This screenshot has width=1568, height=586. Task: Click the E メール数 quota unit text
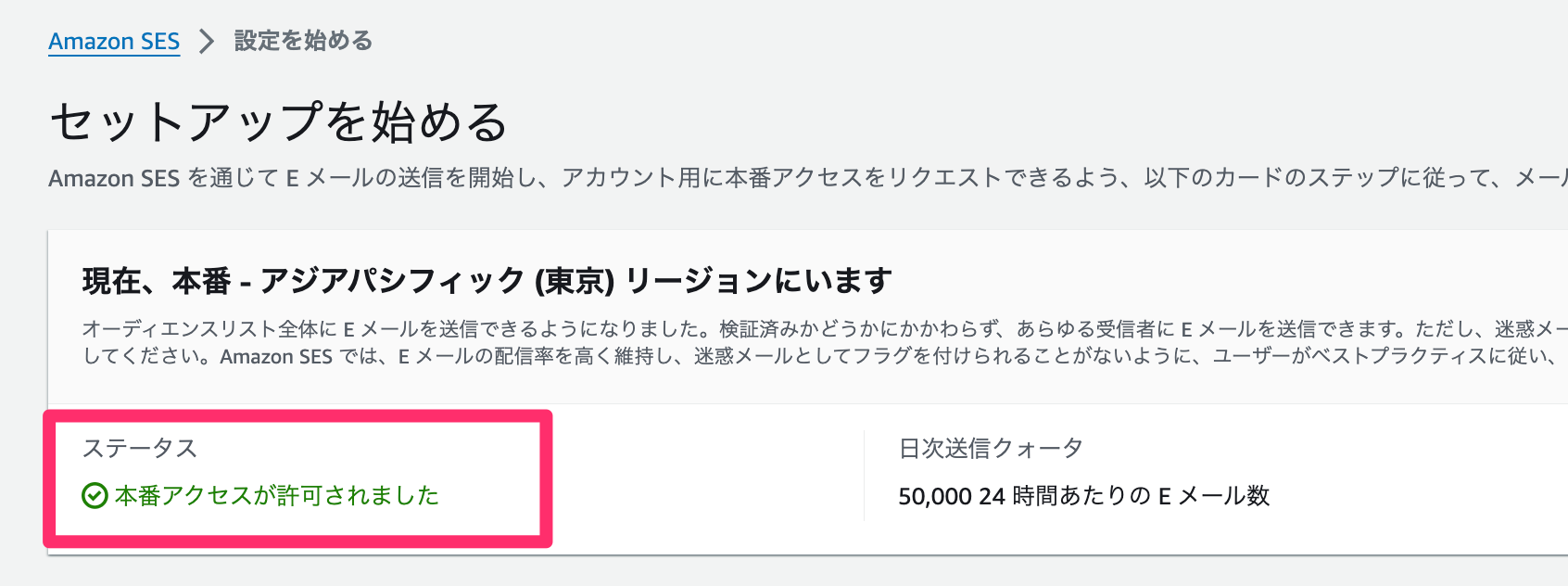pyautogui.click(x=1214, y=495)
